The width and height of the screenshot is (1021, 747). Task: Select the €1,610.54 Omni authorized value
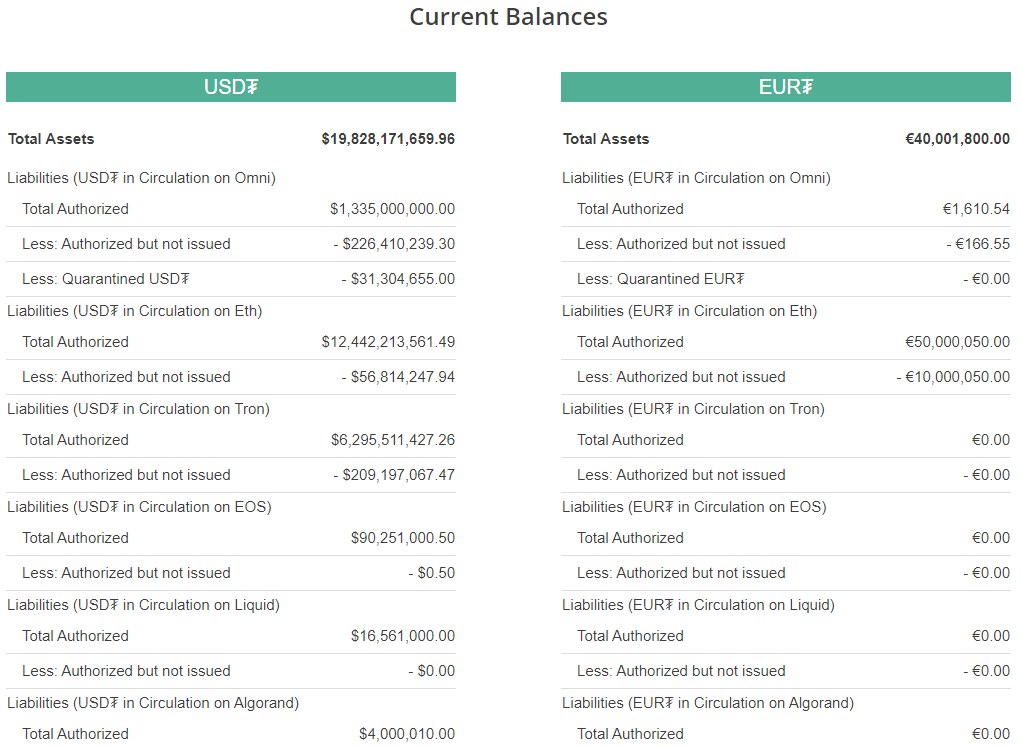pos(976,209)
